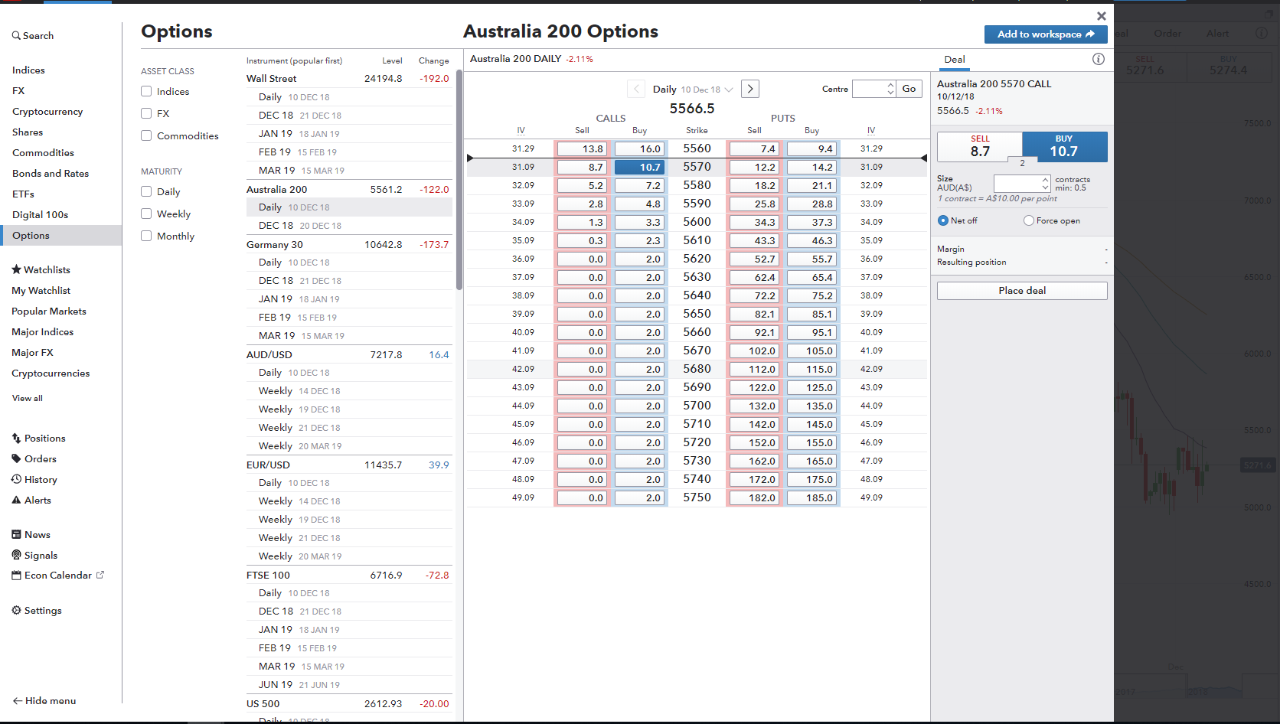Image resolution: width=1280 pixels, height=724 pixels.
Task: Click the Centre strike stepper arrows
Action: [x=891, y=89]
